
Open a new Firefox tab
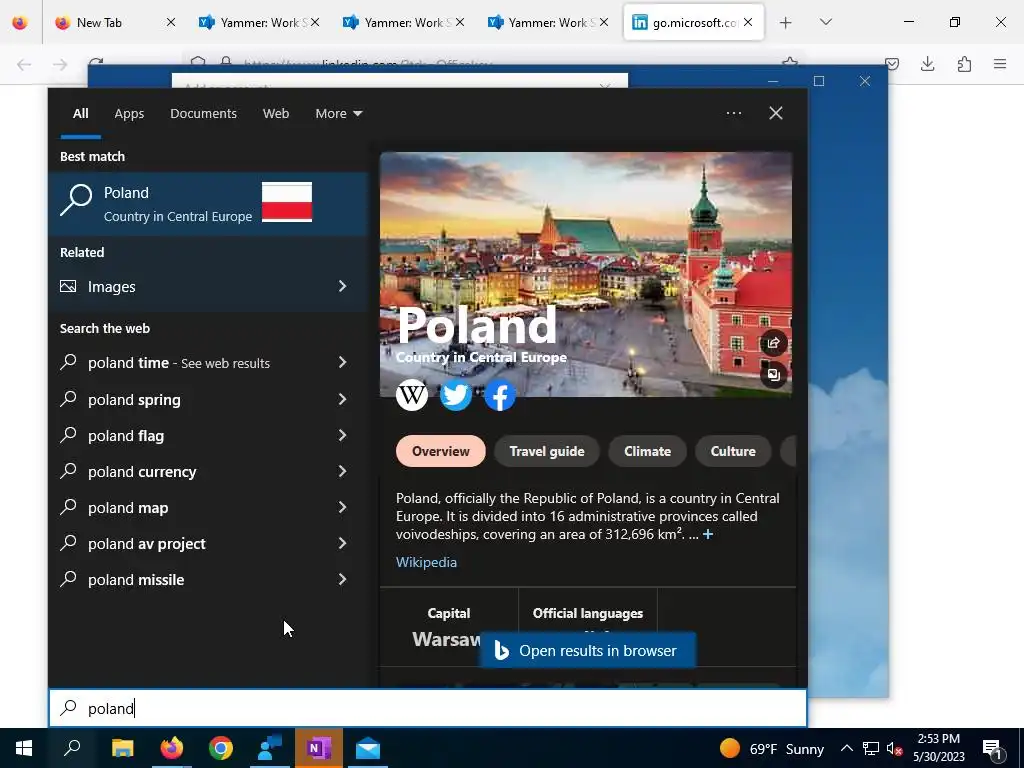point(786,23)
